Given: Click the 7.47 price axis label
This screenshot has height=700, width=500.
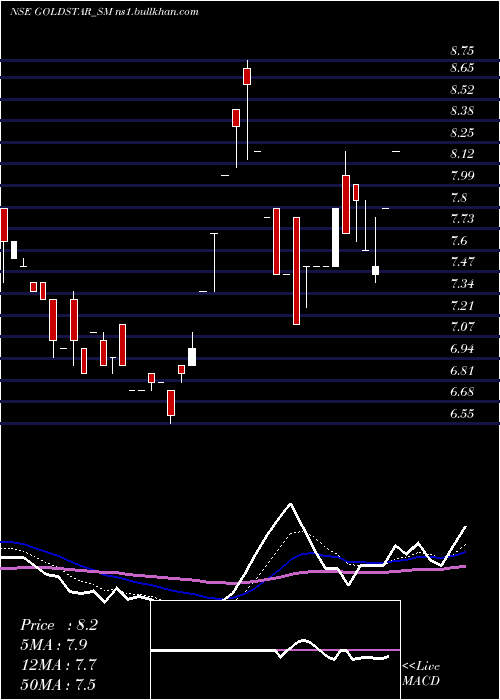Looking at the screenshot, I should point(462,261).
